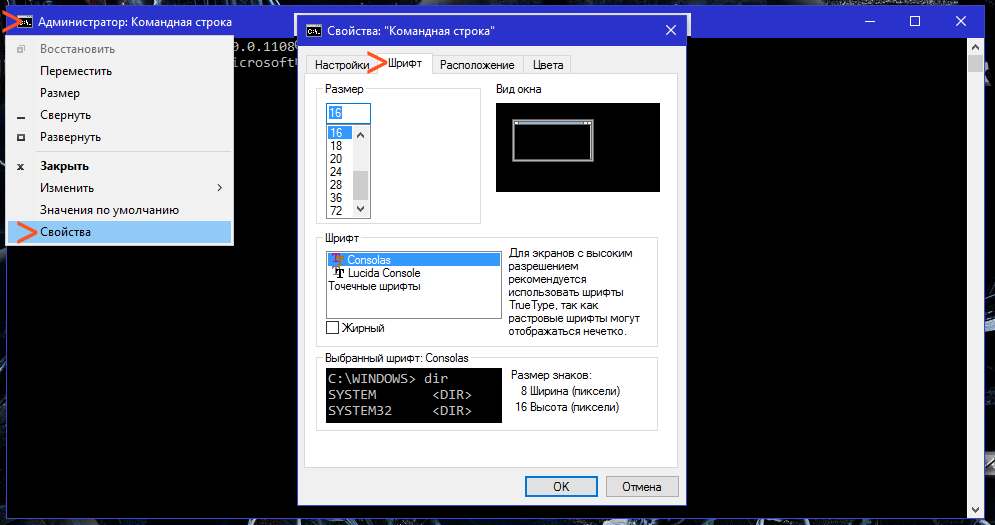Click the Отмена button

(642, 487)
